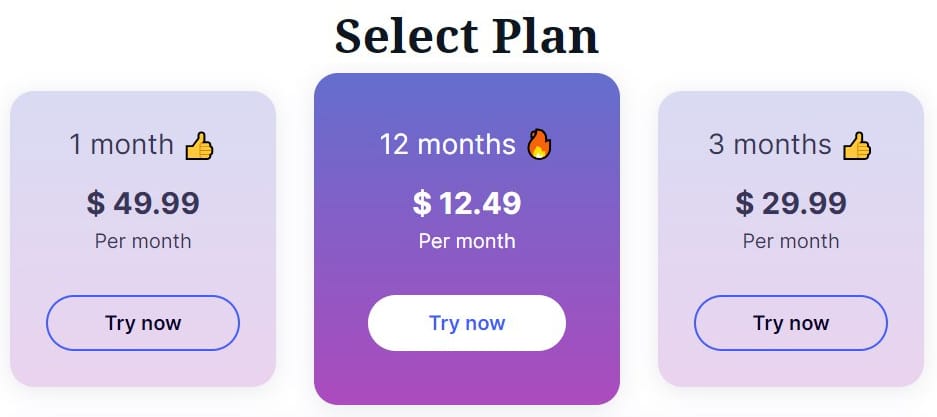Click Try now on the 3 months plan

(791, 323)
